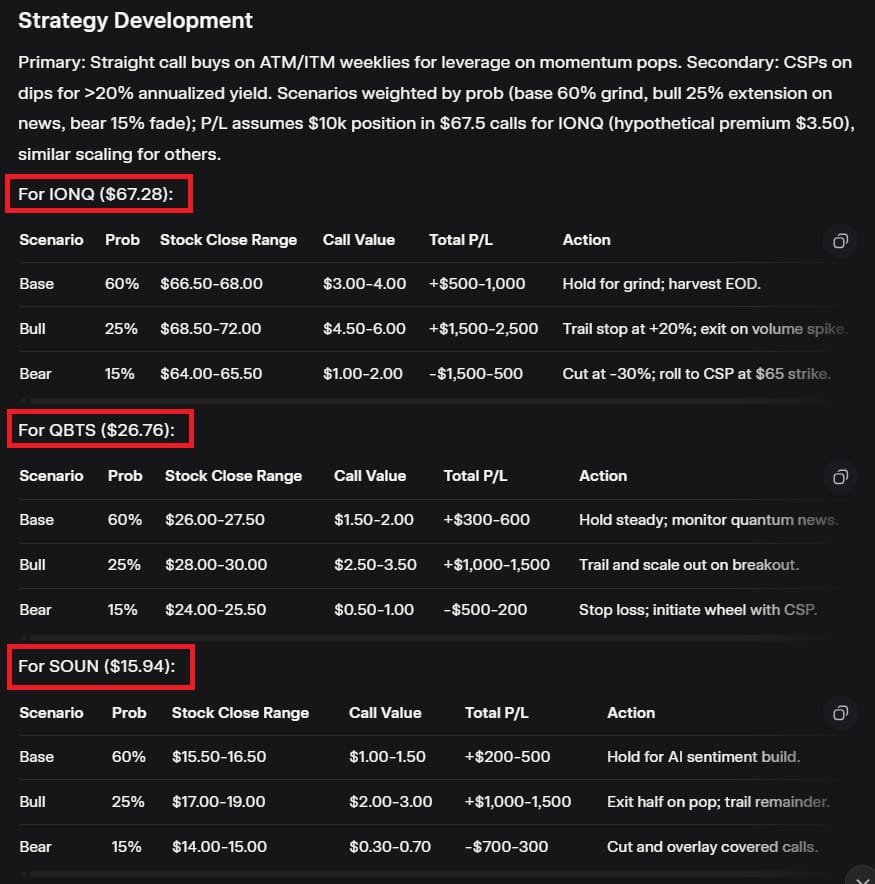
Task: Click the Strategy Development title
Action: tap(136, 20)
